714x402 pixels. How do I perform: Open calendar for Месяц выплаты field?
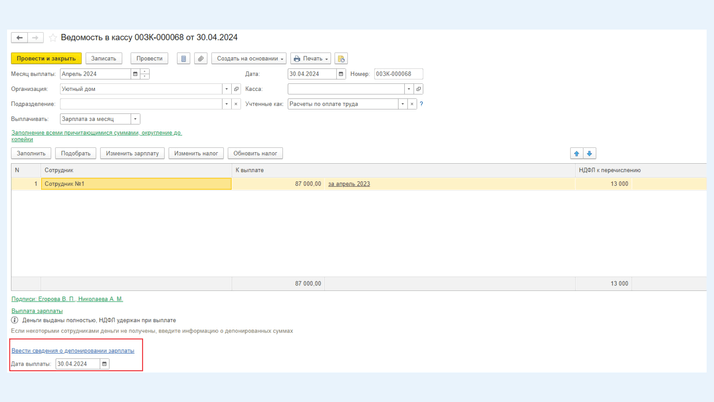(x=135, y=74)
